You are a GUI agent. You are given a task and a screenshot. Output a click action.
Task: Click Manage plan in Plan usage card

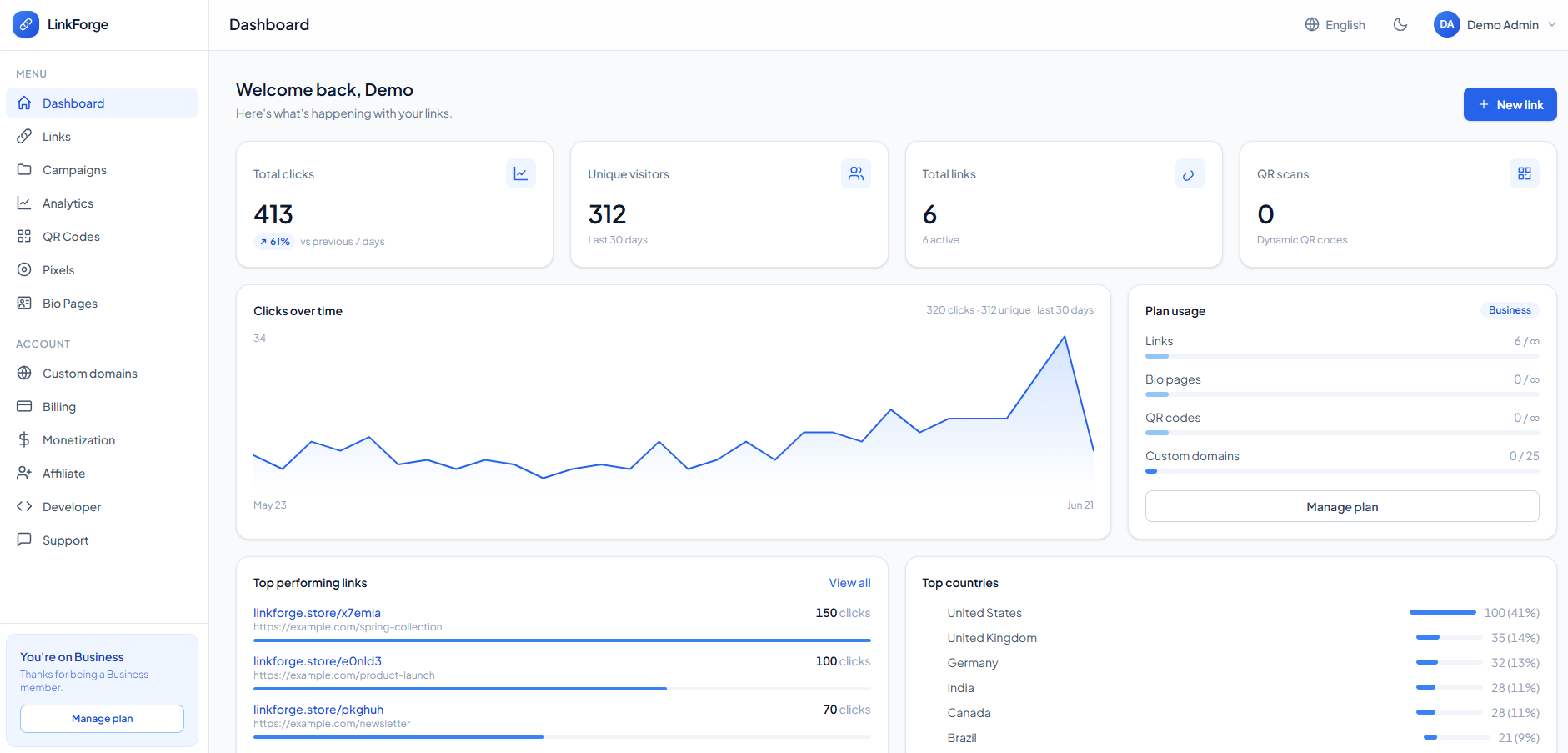coord(1342,506)
